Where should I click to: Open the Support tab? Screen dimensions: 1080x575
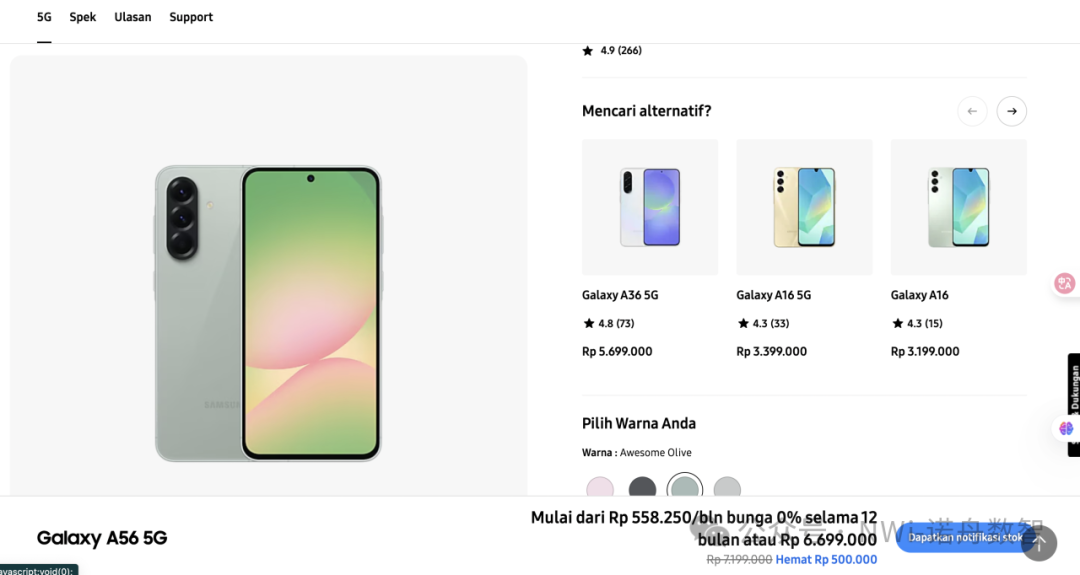click(191, 17)
